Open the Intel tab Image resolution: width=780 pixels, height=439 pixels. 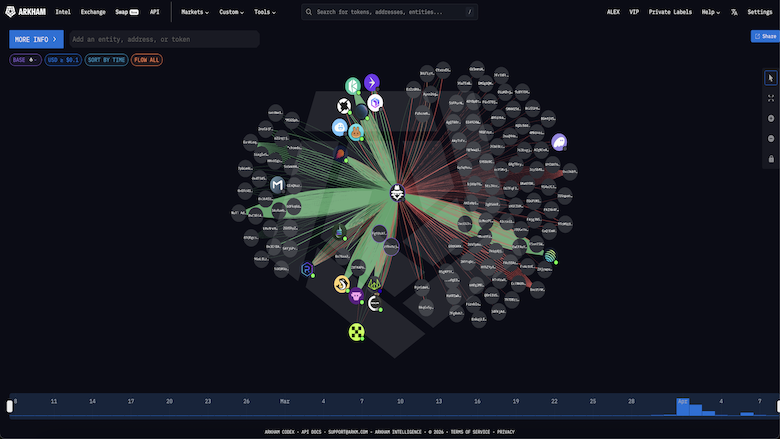[63, 12]
